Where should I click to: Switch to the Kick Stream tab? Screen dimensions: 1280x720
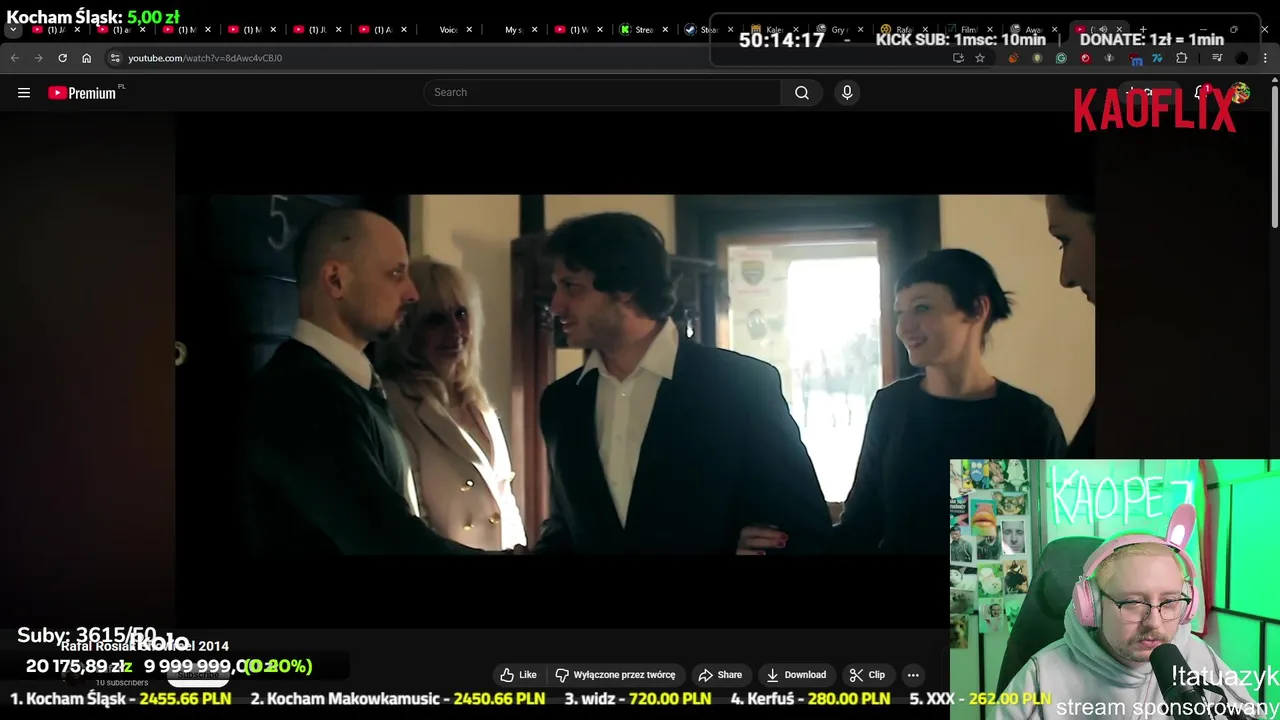click(x=644, y=30)
